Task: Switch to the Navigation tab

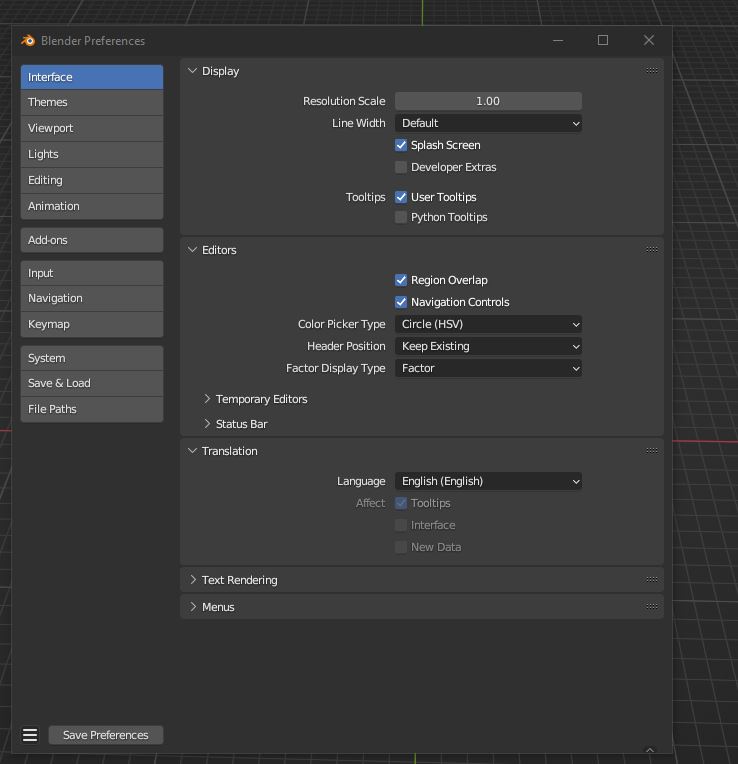Action: 92,298
